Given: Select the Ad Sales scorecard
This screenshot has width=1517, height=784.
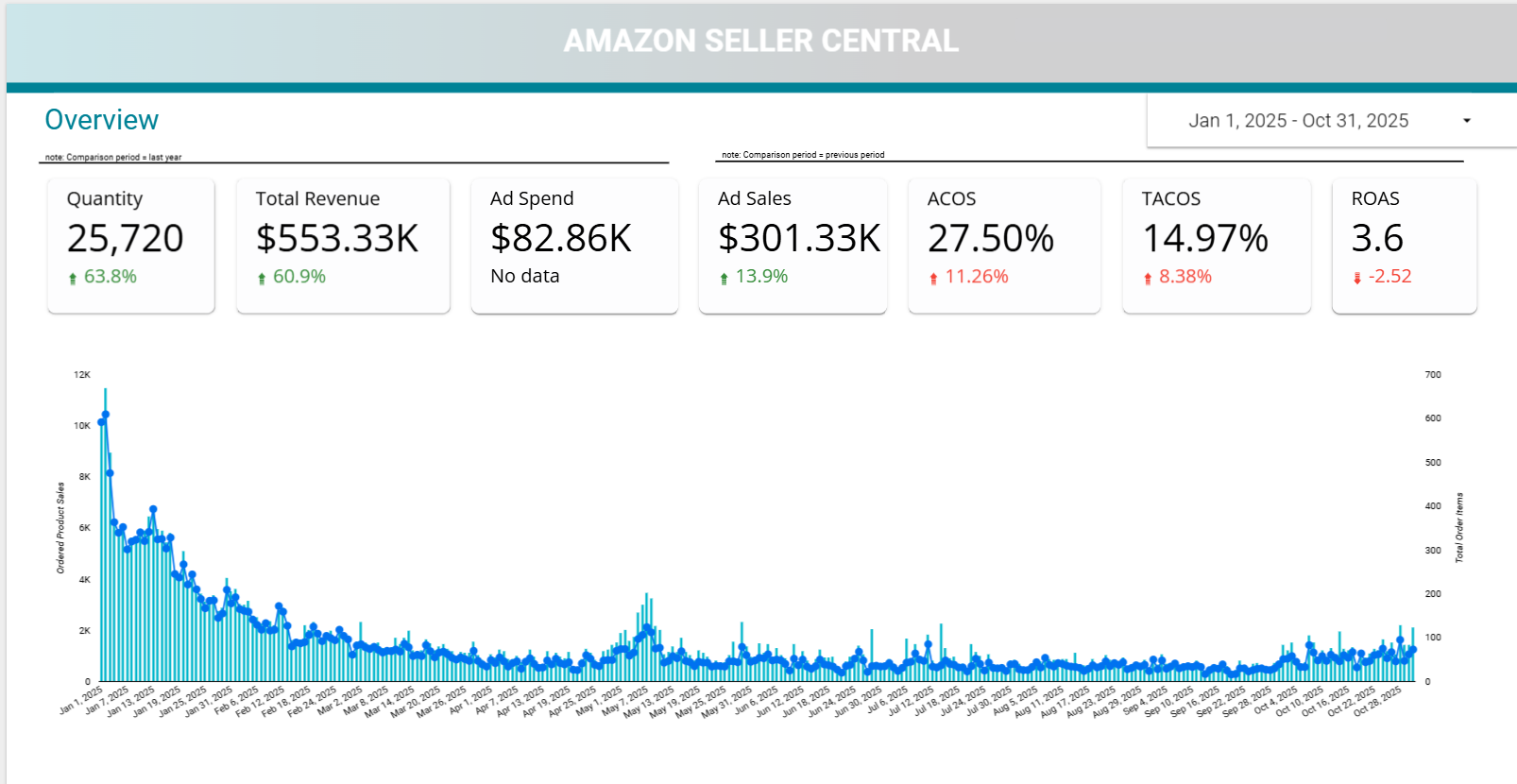Looking at the screenshot, I should [x=793, y=245].
